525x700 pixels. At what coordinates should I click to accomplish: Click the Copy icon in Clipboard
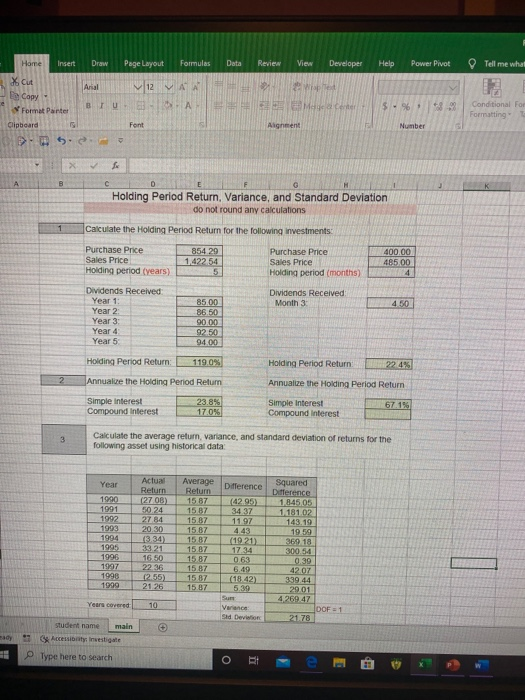tap(15, 96)
